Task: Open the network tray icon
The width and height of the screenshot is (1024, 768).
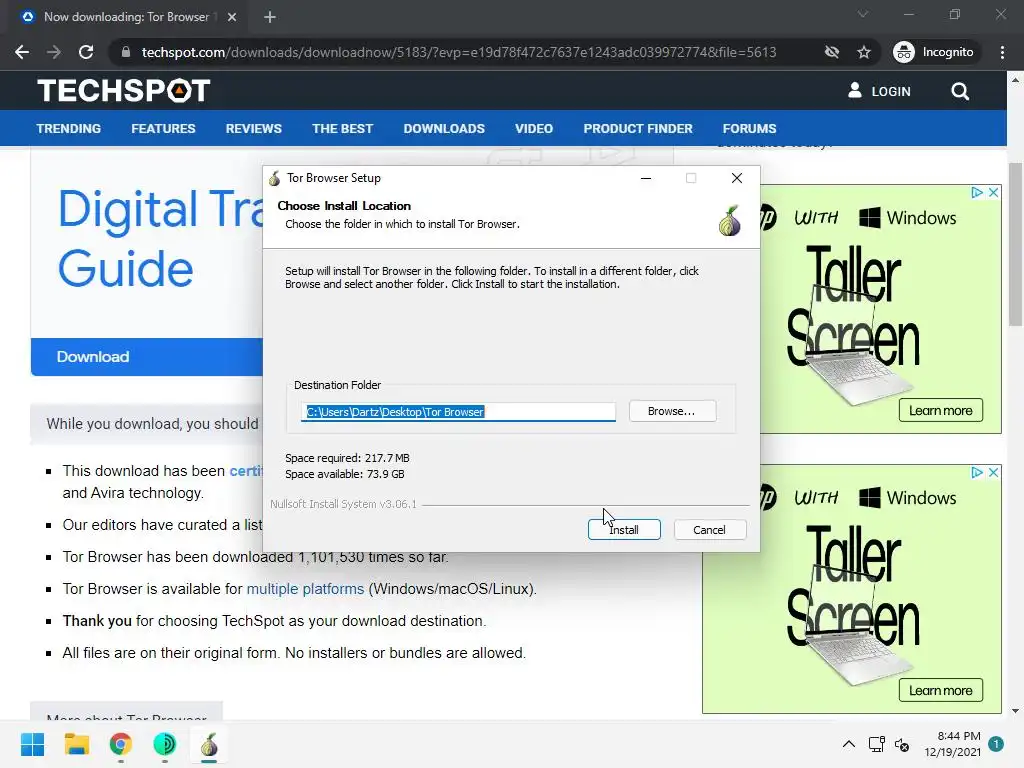Action: click(x=876, y=744)
